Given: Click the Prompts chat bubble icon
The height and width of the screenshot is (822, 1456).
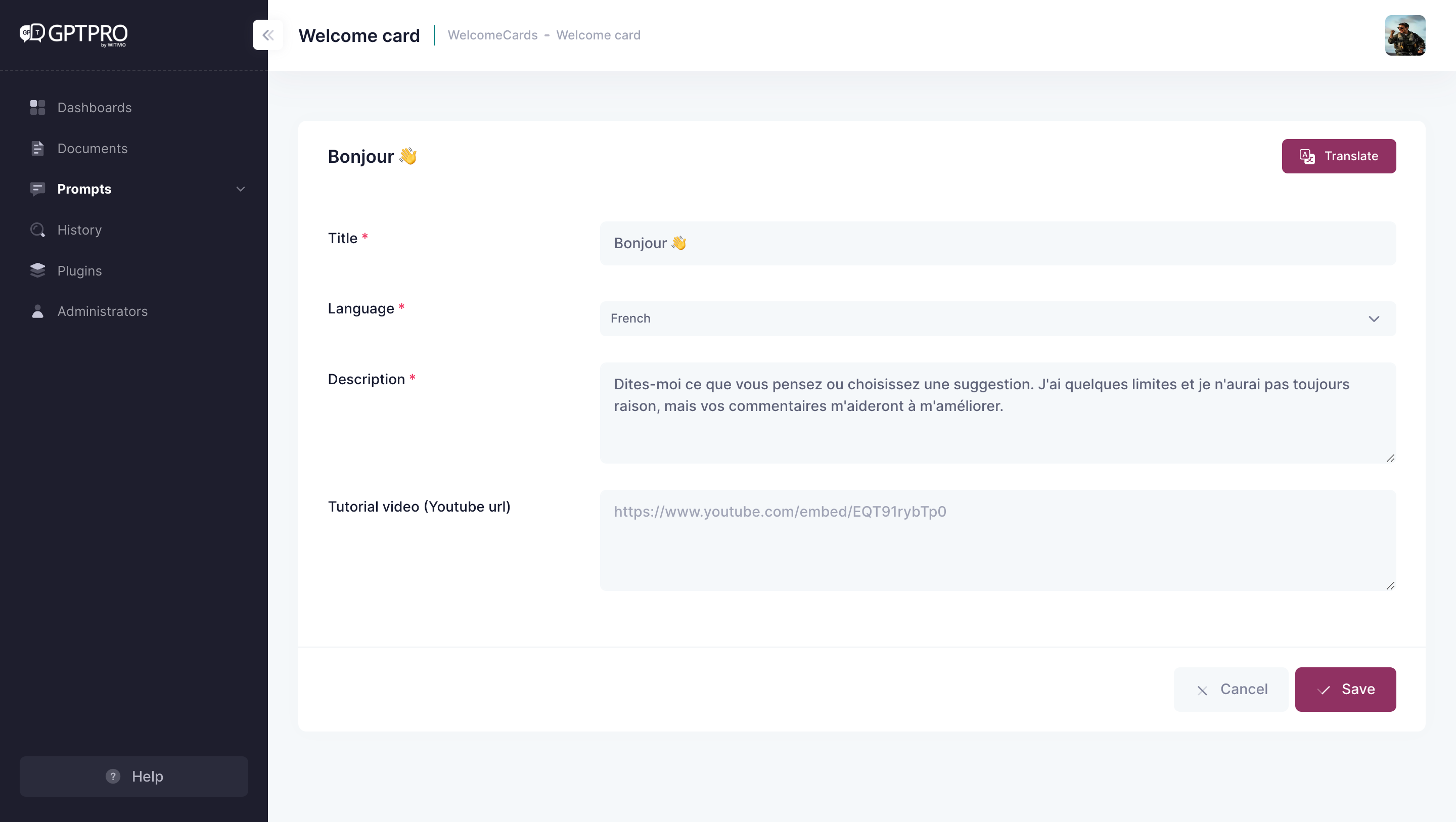Looking at the screenshot, I should click(37, 189).
